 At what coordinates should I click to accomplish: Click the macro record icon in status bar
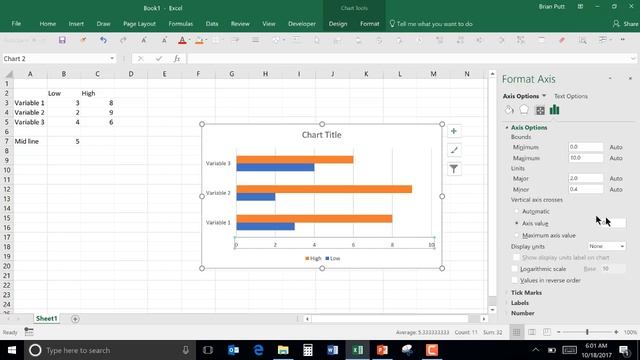click(29, 332)
